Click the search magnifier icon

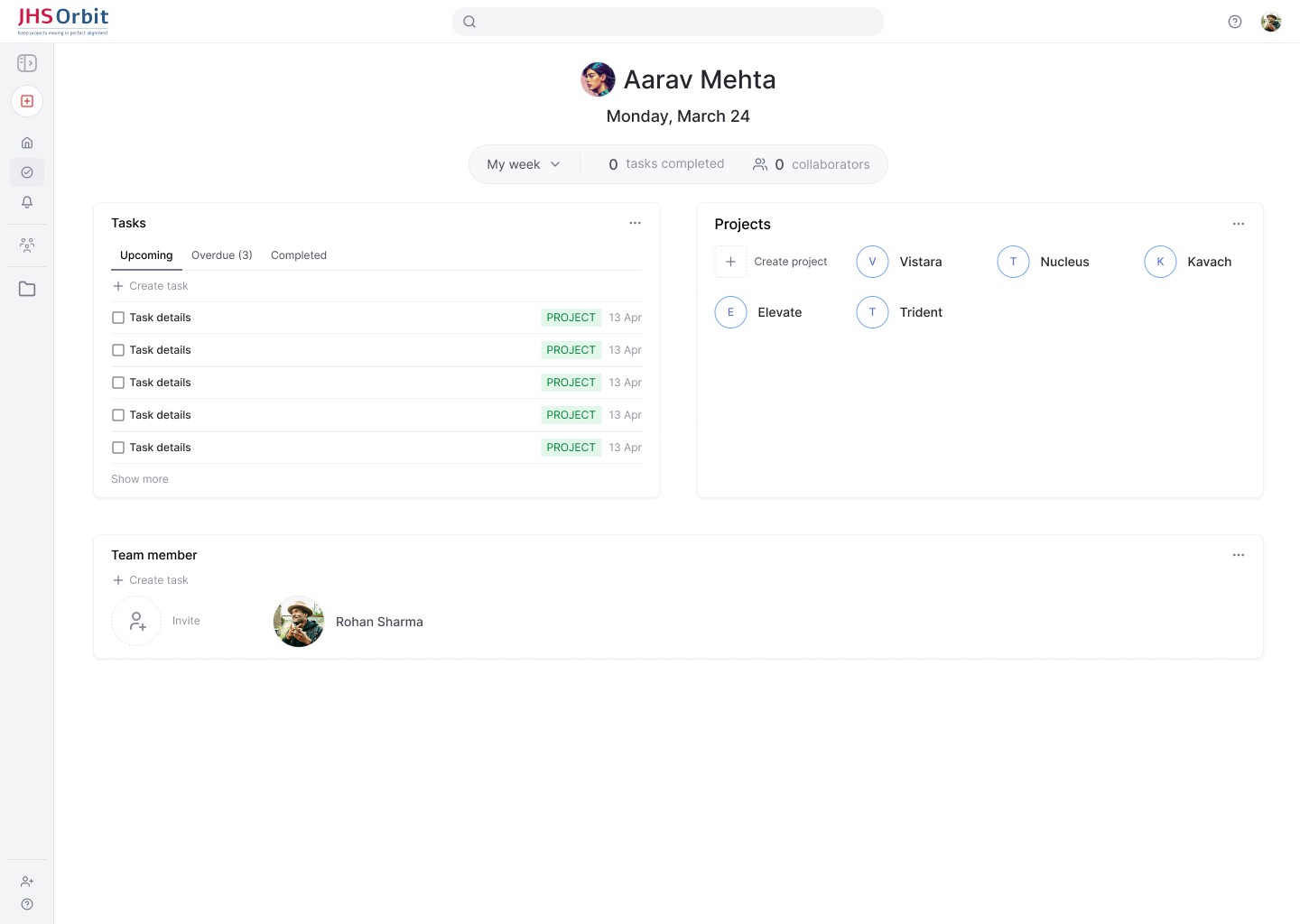pos(469,22)
